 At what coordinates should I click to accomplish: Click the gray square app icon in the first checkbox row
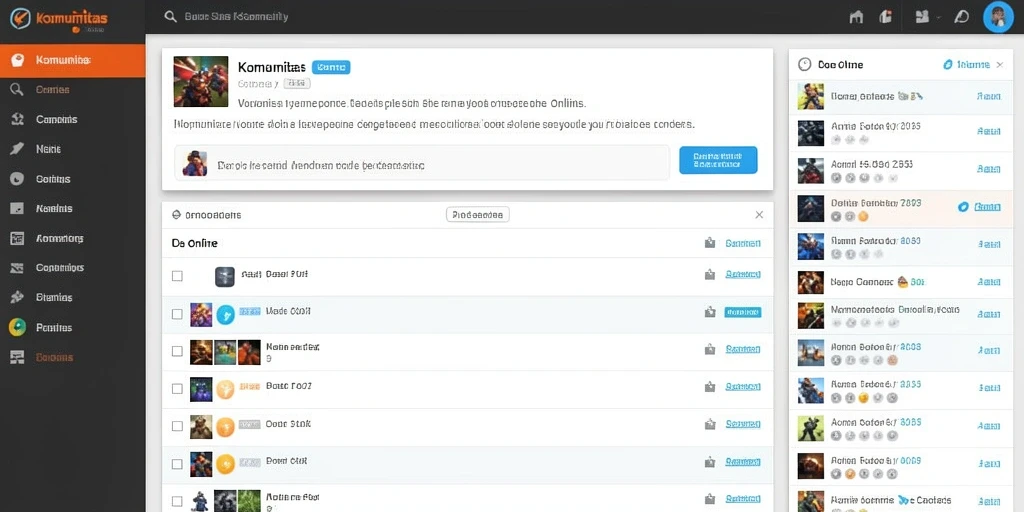tap(225, 277)
